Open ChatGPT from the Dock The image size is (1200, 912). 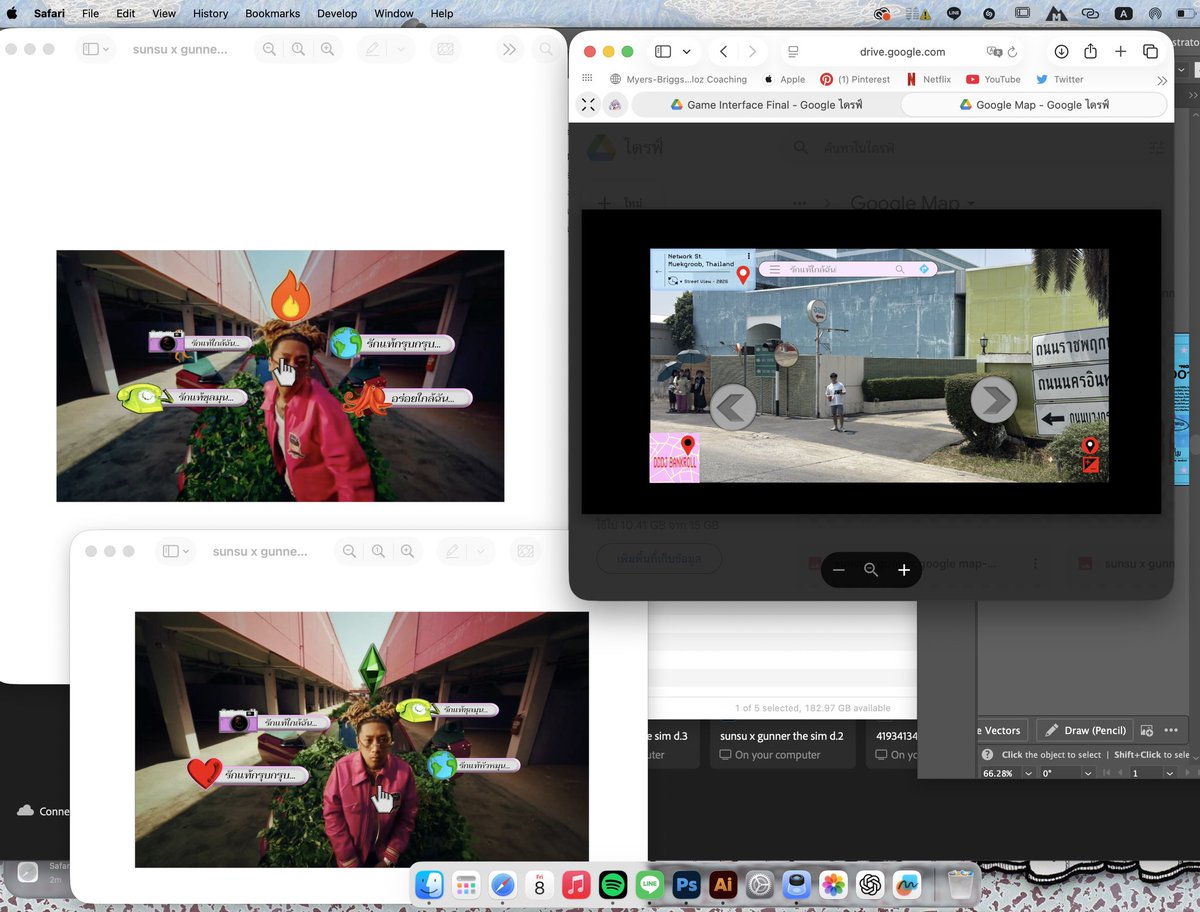coord(871,884)
